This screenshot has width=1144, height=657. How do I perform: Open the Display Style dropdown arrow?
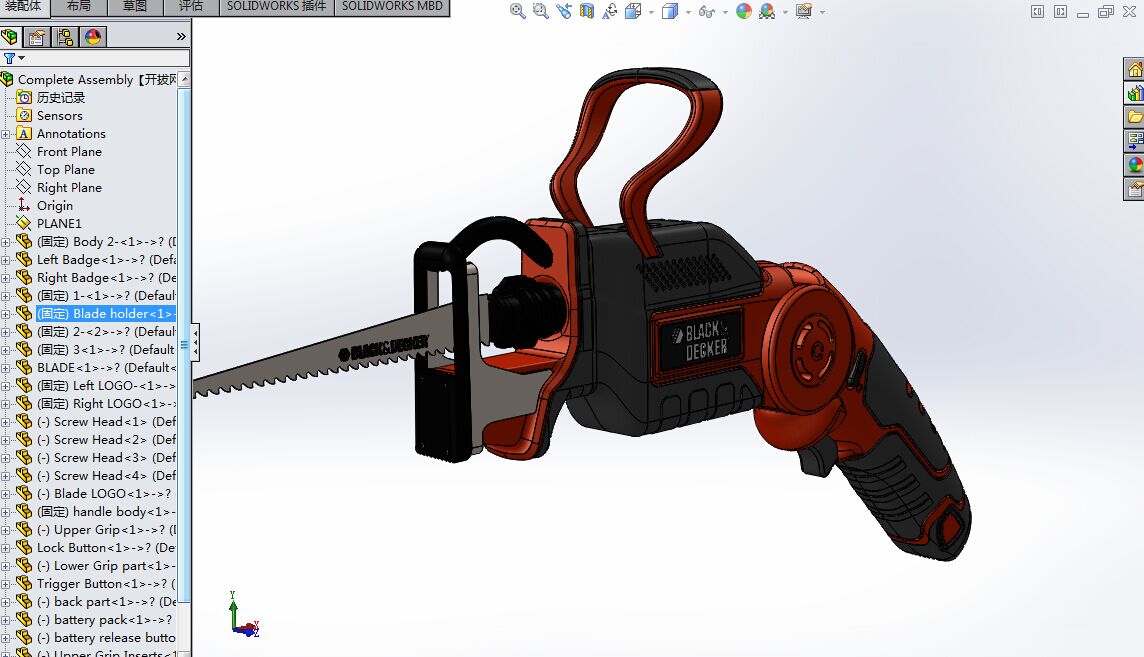(x=688, y=12)
